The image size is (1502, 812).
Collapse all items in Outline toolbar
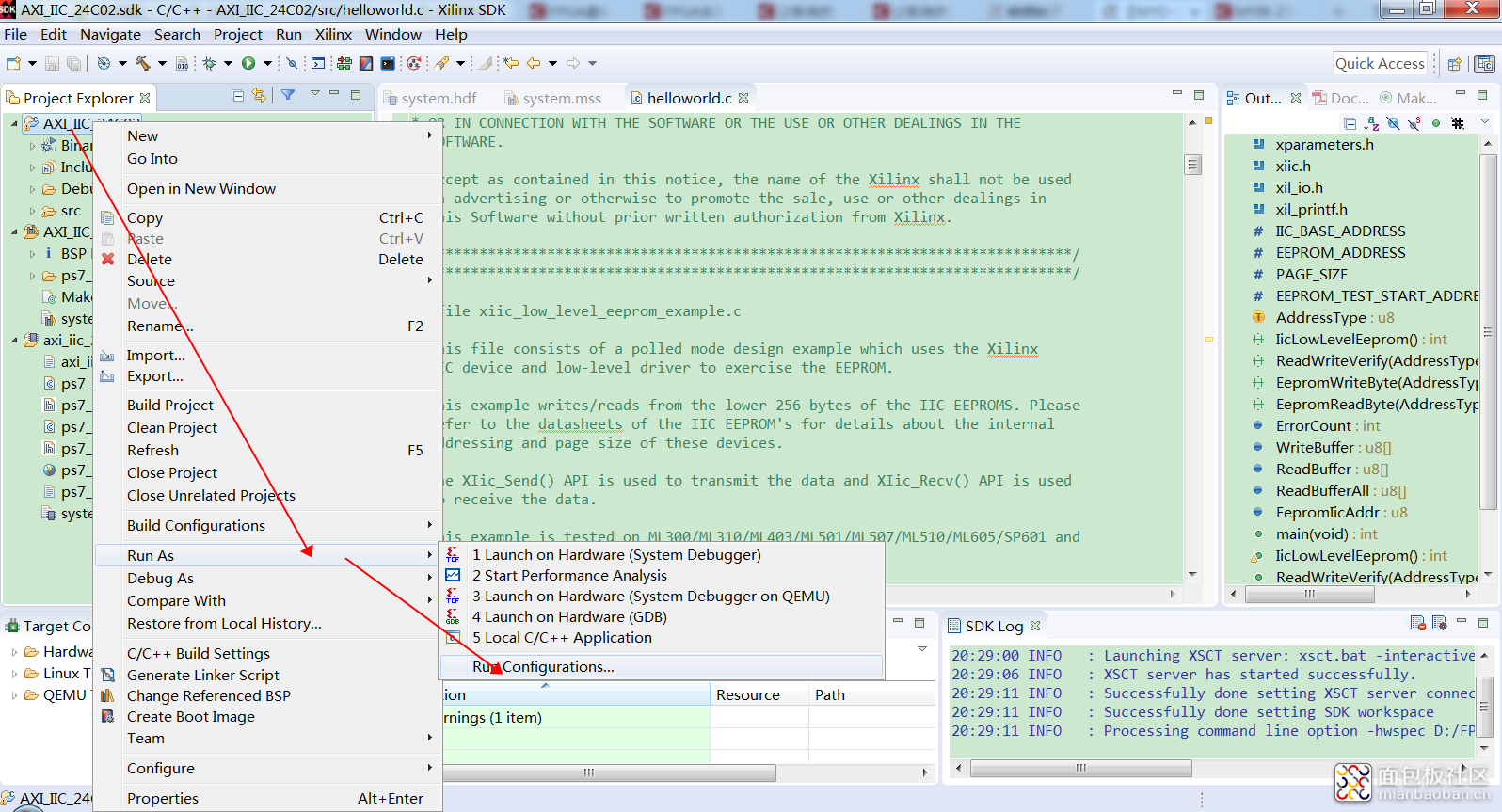(1350, 123)
